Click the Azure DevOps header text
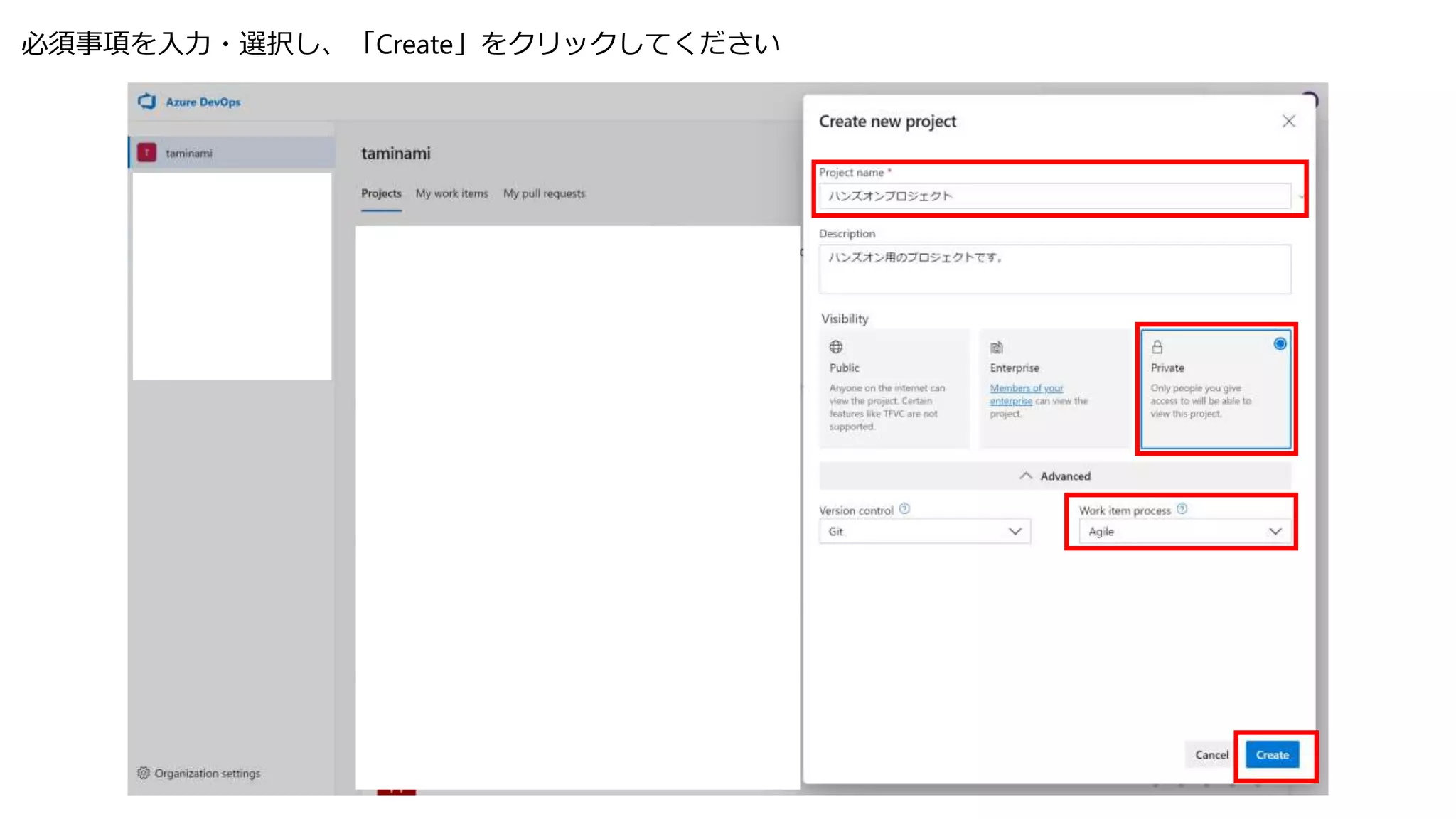Screen dimensions: 1456x819 [x=203, y=102]
